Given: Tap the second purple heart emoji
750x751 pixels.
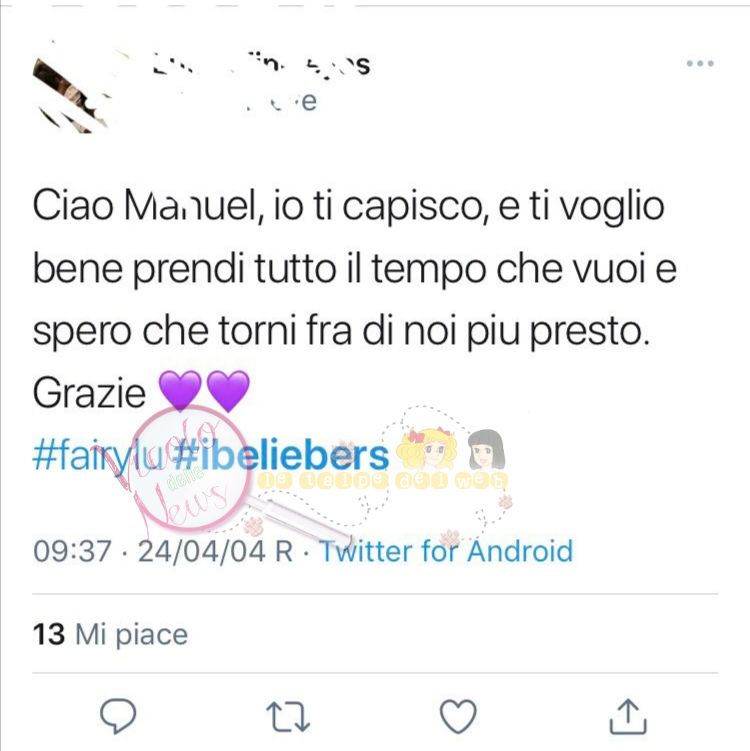Looking at the screenshot, I should [227, 390].
